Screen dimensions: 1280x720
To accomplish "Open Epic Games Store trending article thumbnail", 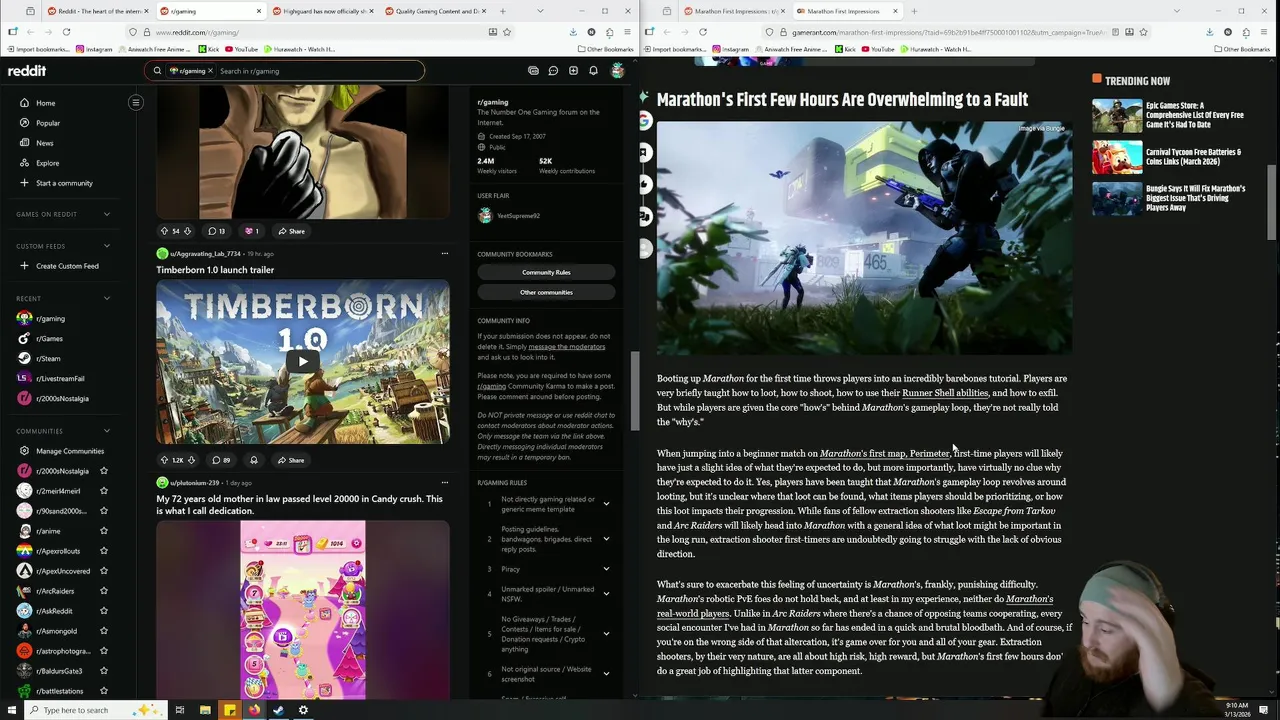I will [1117, 115].
